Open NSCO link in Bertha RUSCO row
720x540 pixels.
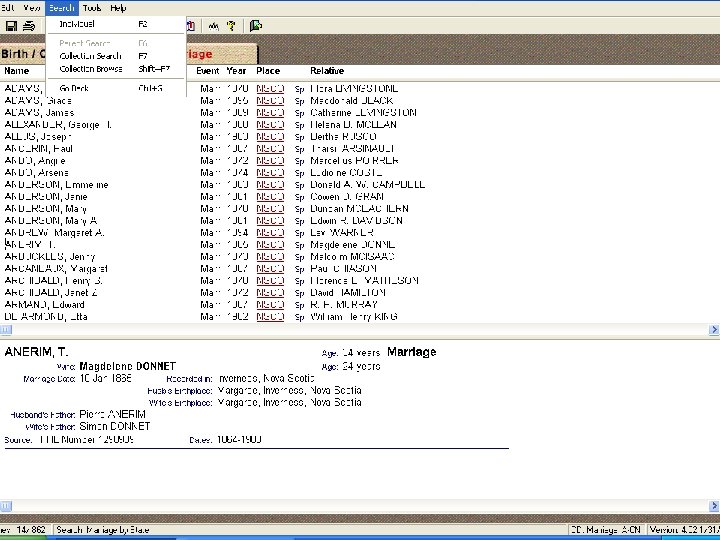tap(270, 137)
